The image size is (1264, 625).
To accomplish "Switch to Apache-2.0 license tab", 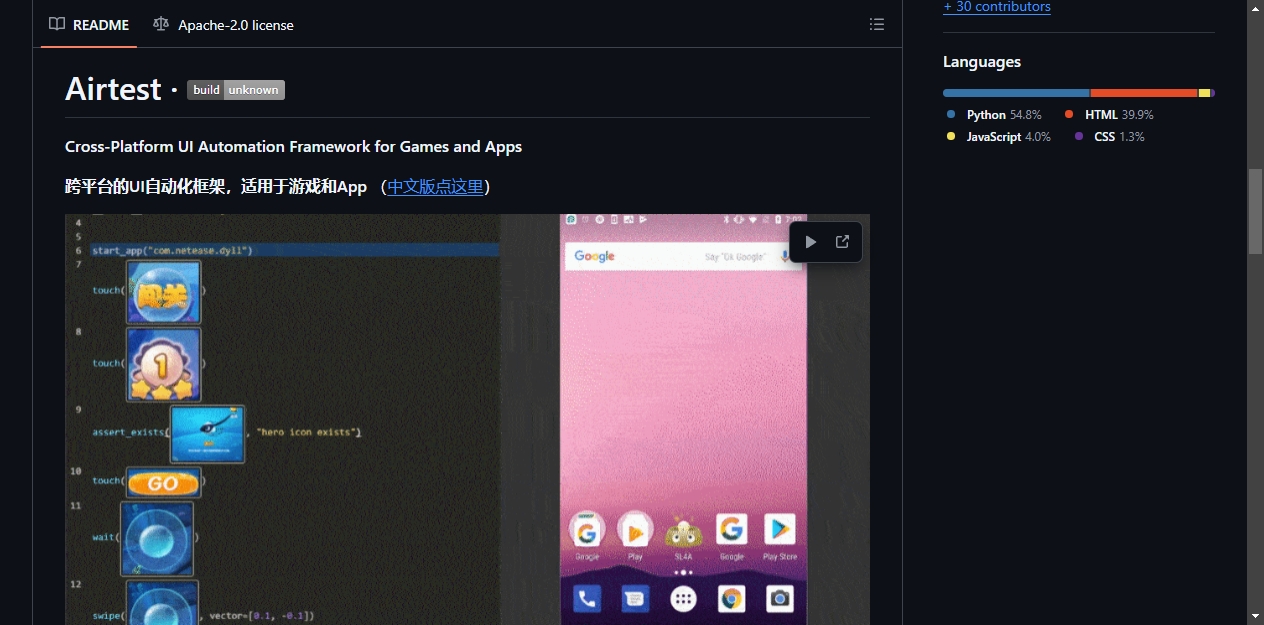I will (223, 24).
